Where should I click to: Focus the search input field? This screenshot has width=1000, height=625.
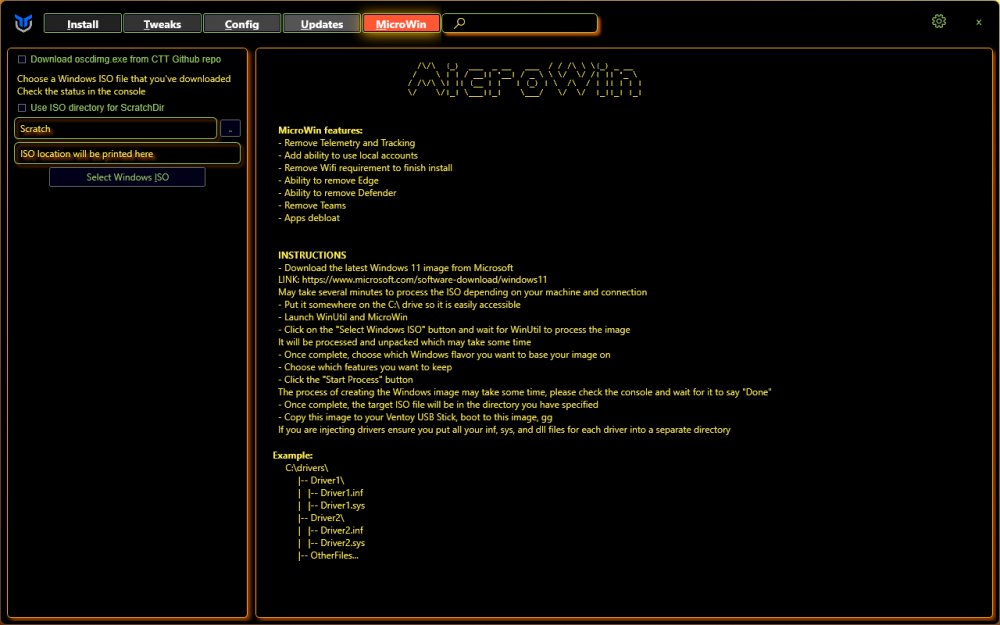pyautogui.click(x=520, y=23)
